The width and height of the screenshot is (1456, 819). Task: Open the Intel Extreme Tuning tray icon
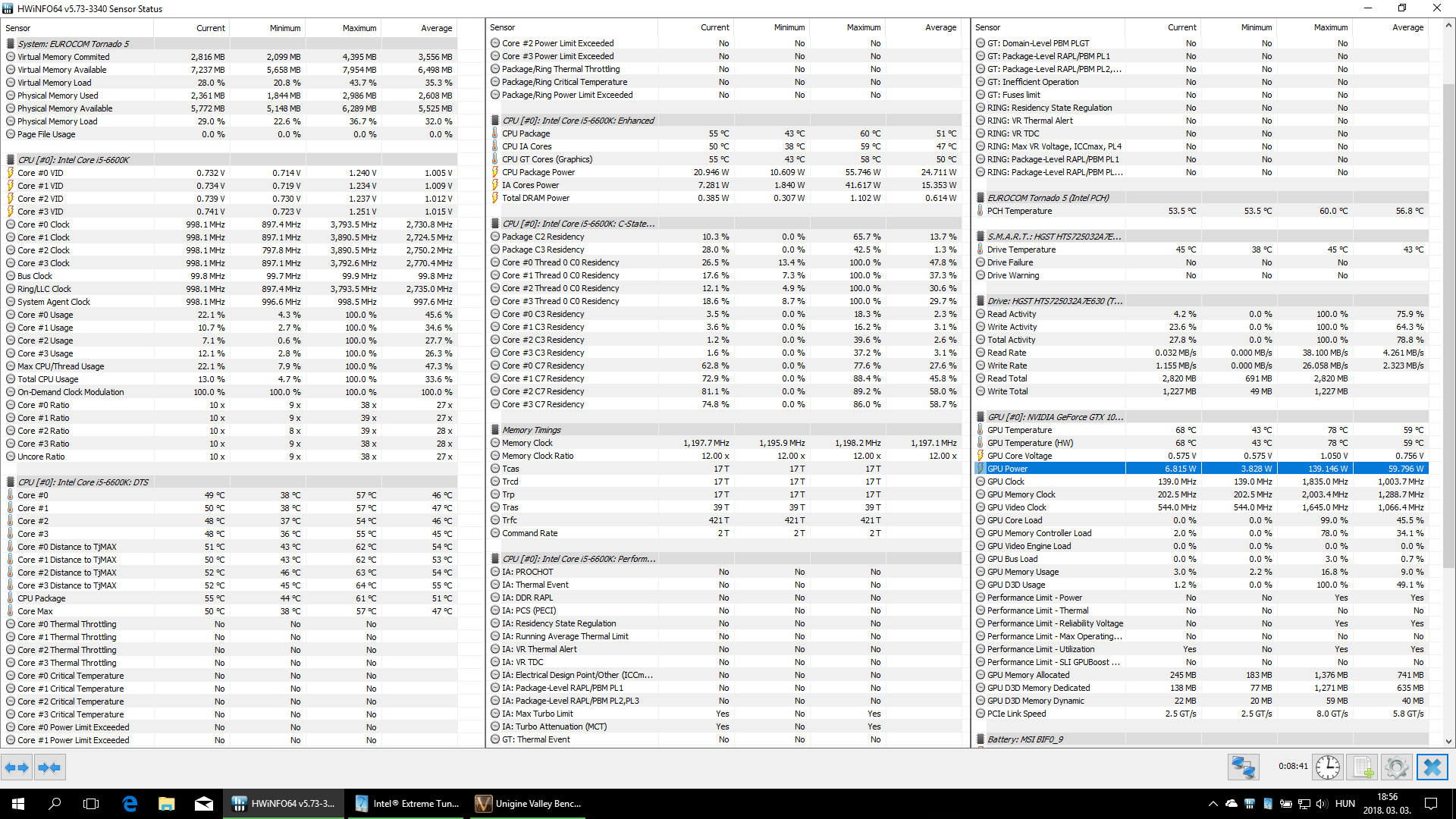1267,804
